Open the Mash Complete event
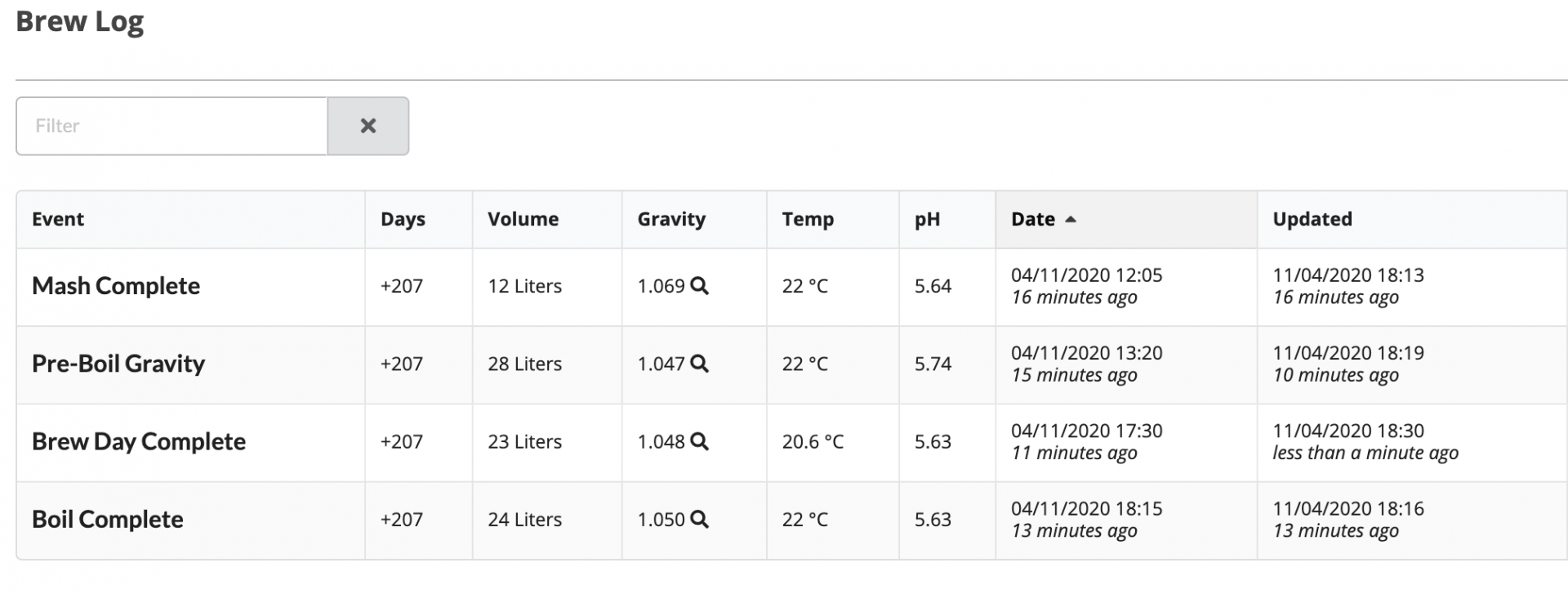The width and height of the screenshot is (1568, 590). coord(116,286)
